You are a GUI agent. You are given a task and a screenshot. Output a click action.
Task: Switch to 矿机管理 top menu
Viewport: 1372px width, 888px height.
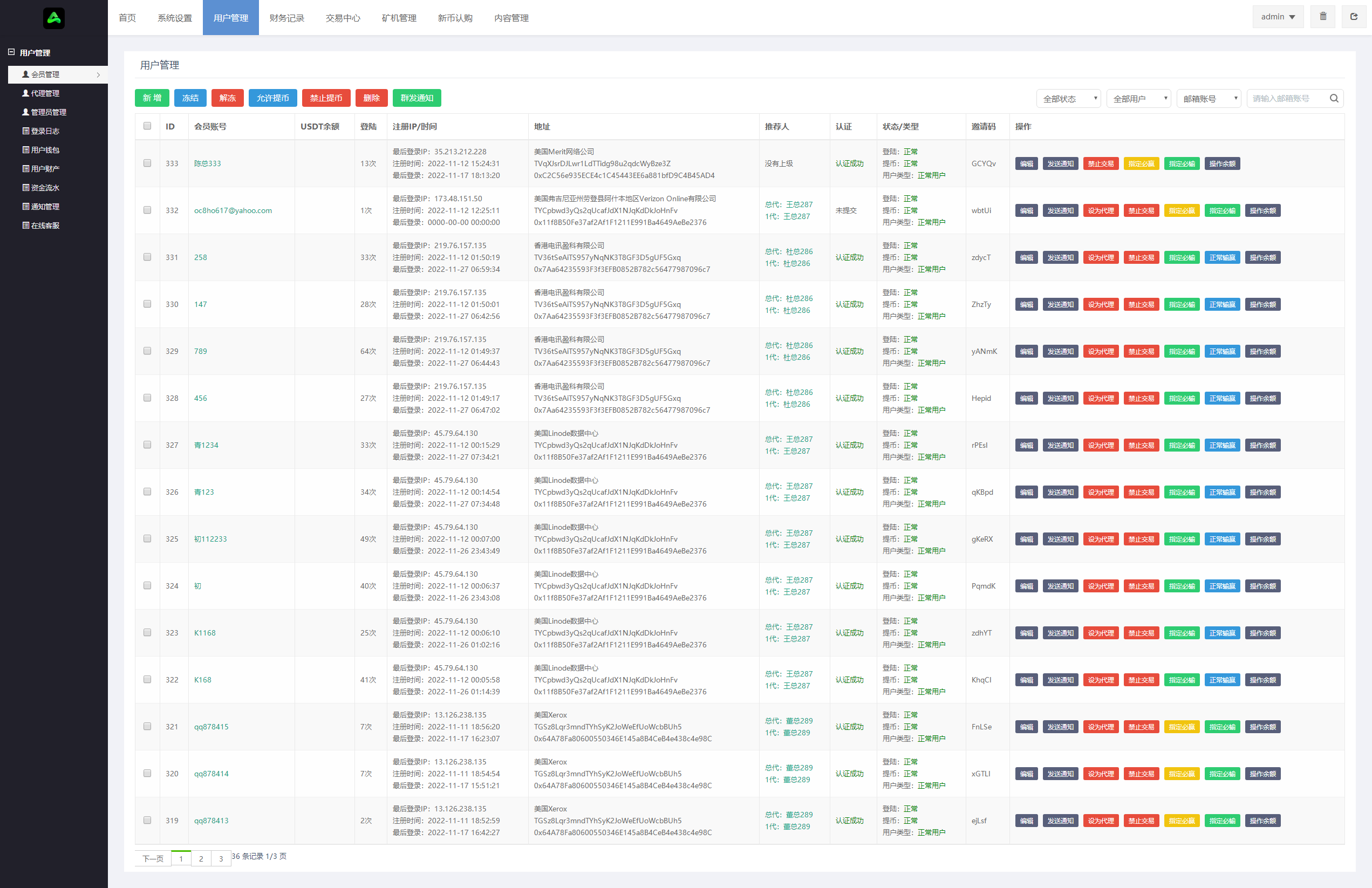click(x=399, y=18)
